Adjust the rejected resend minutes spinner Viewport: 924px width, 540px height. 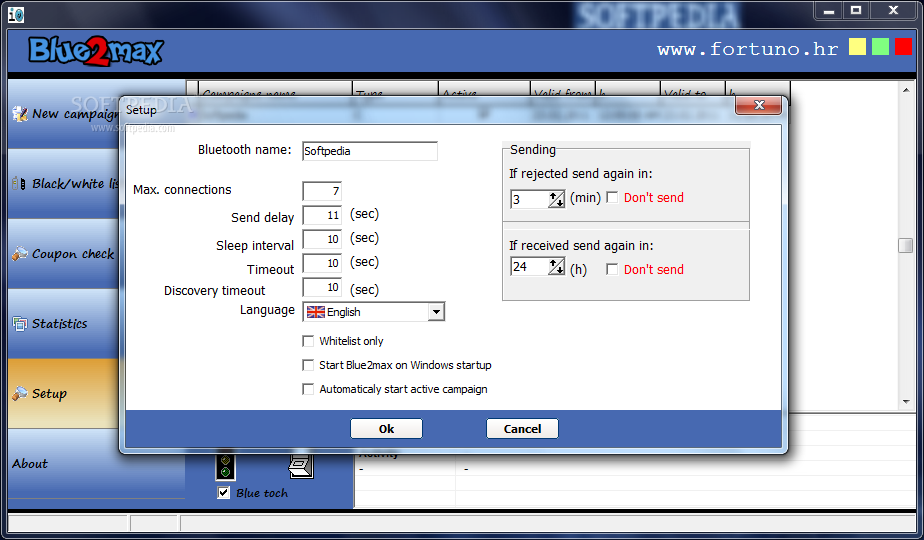click(x=556, y=199)
